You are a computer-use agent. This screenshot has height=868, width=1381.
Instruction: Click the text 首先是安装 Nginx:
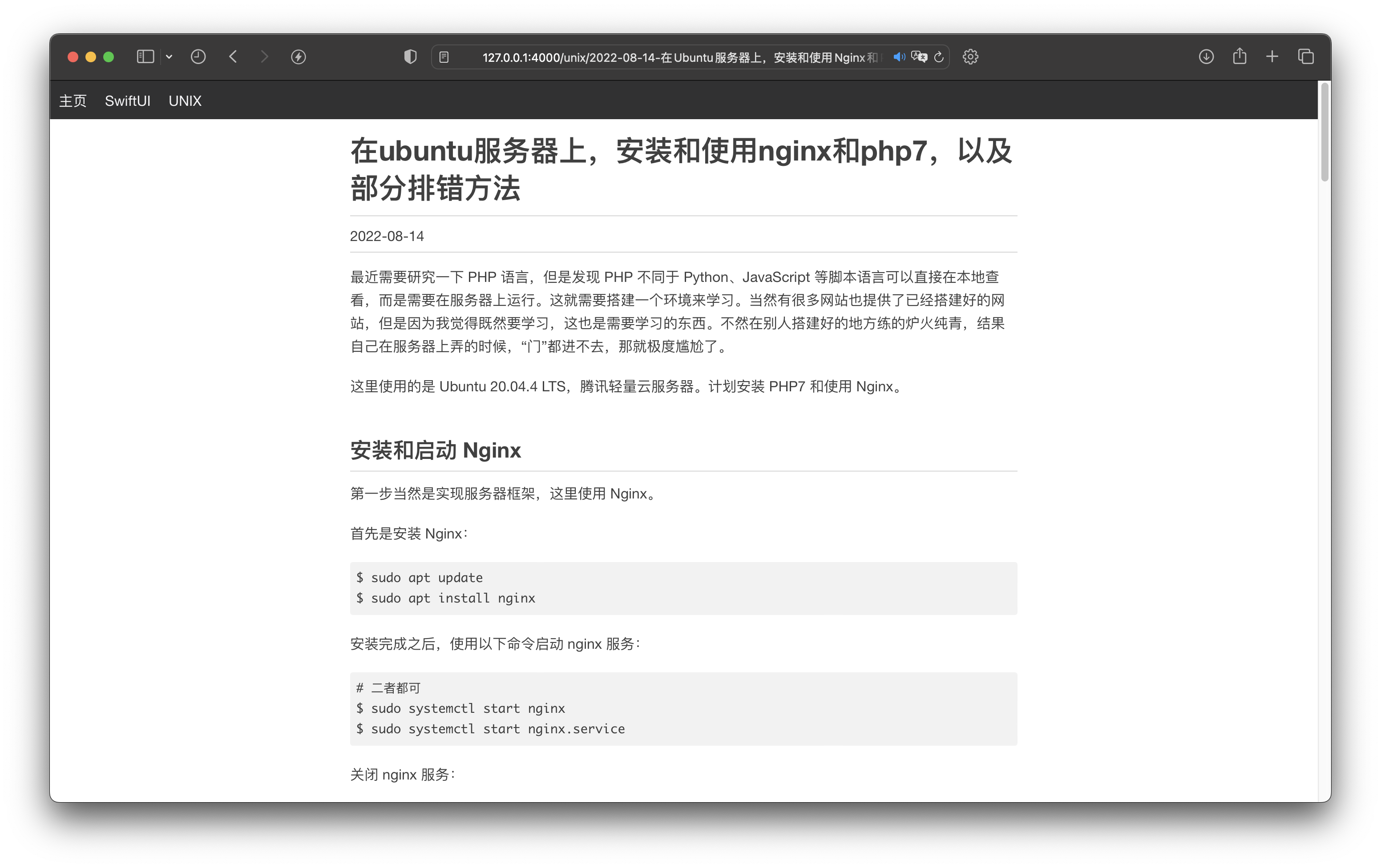point(409,534)
